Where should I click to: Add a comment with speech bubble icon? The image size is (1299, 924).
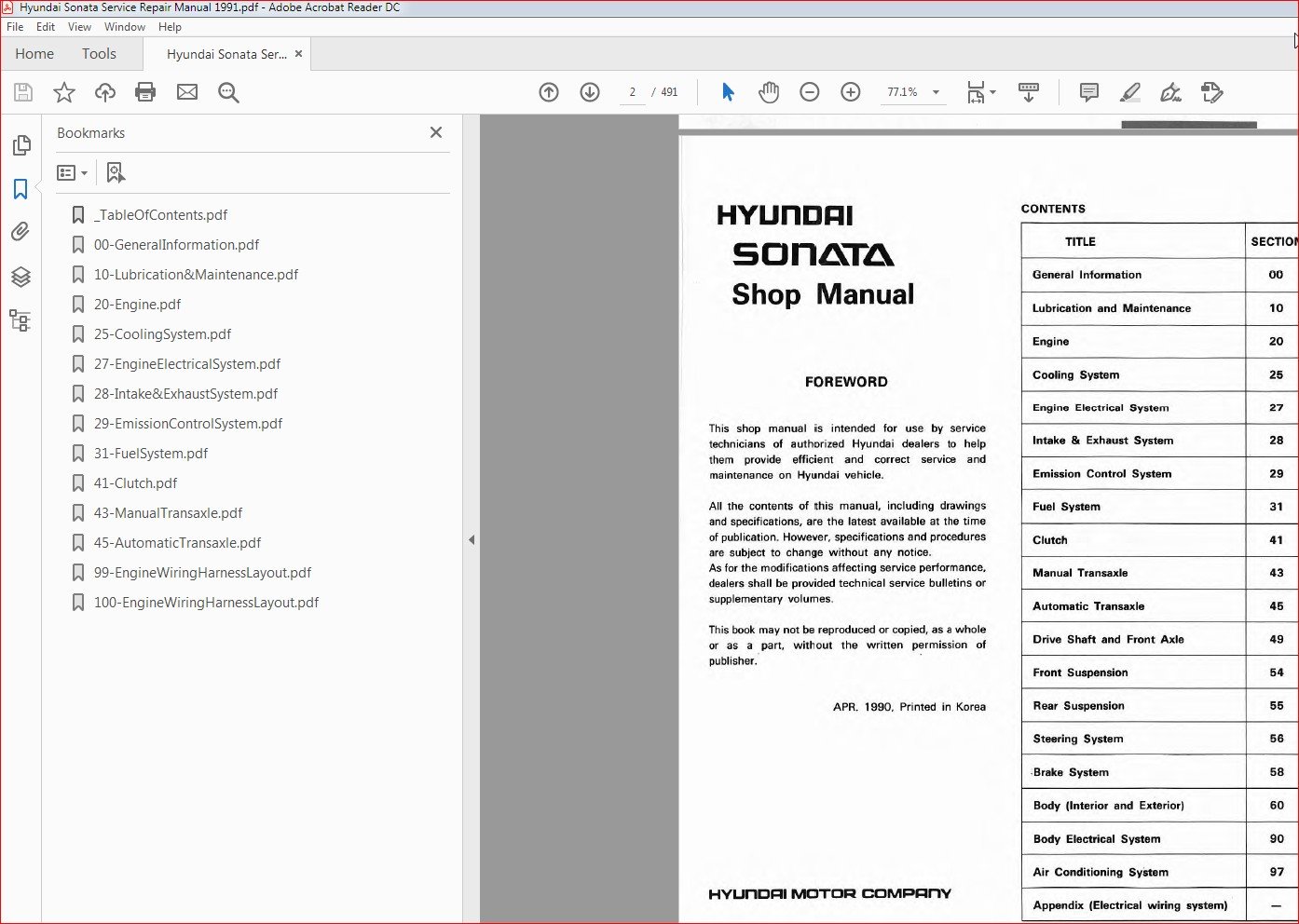click(1089, 92)
